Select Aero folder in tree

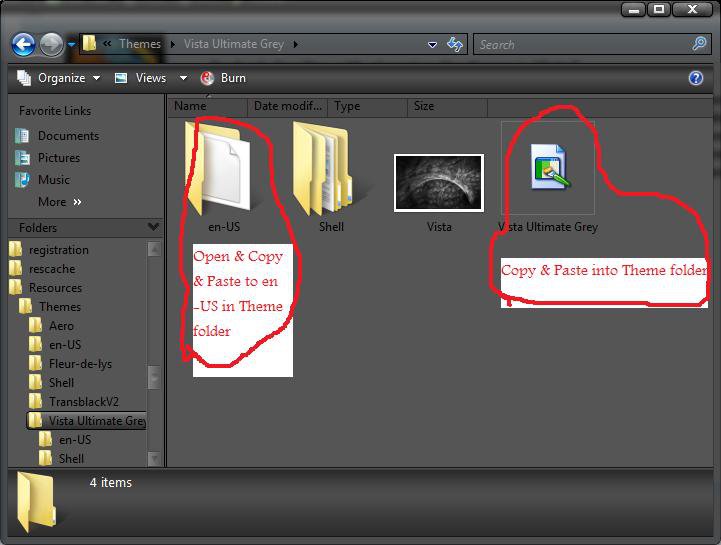click(61, 326)
